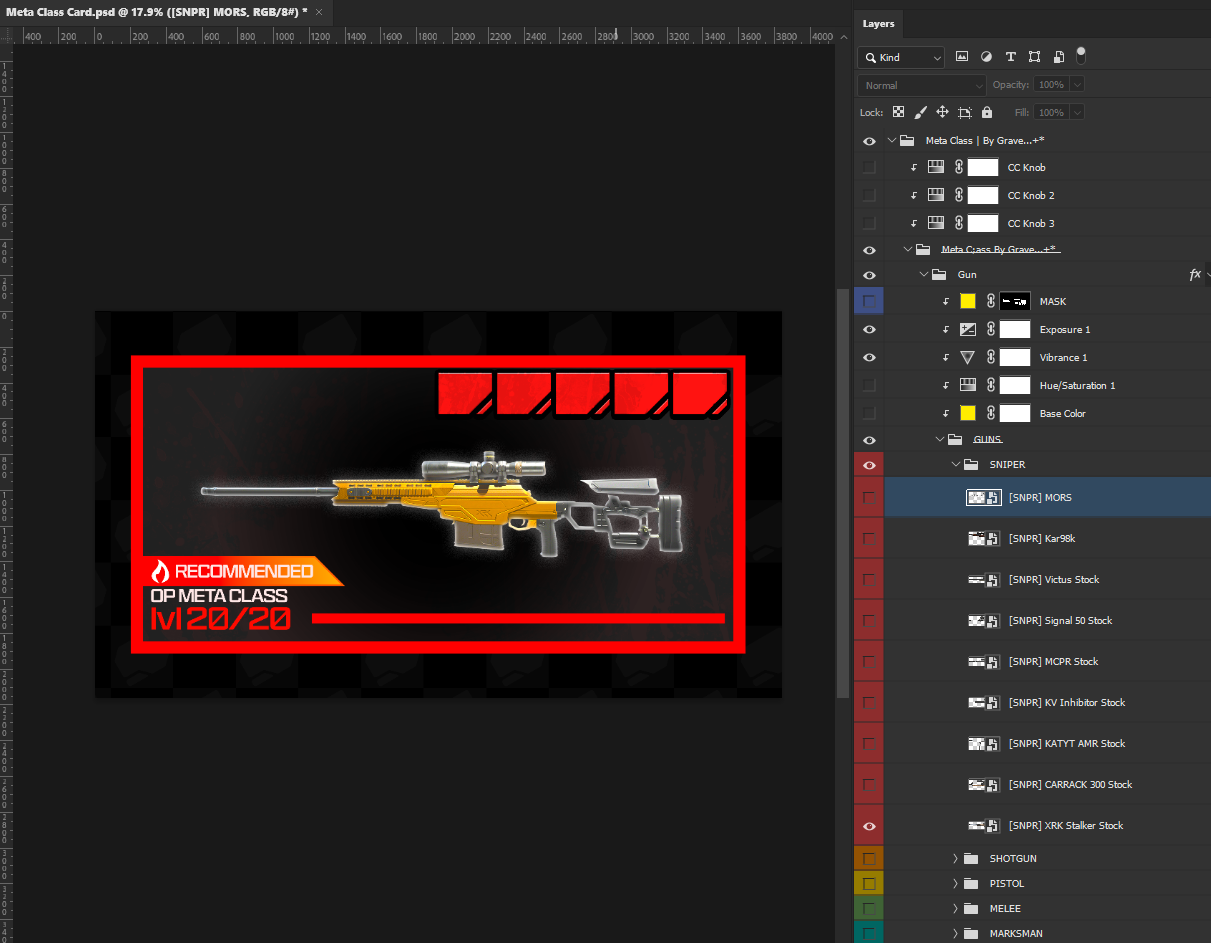Click the [SNPR] Kar98k layer thumbnail
The height and width of the screenshot is (943, 1211).
pos(984,539)
